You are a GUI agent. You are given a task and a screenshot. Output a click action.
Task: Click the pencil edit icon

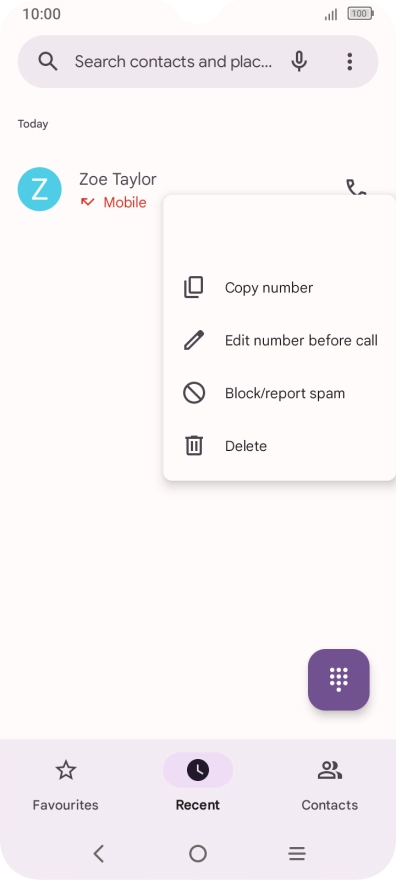tap(194, 341)
